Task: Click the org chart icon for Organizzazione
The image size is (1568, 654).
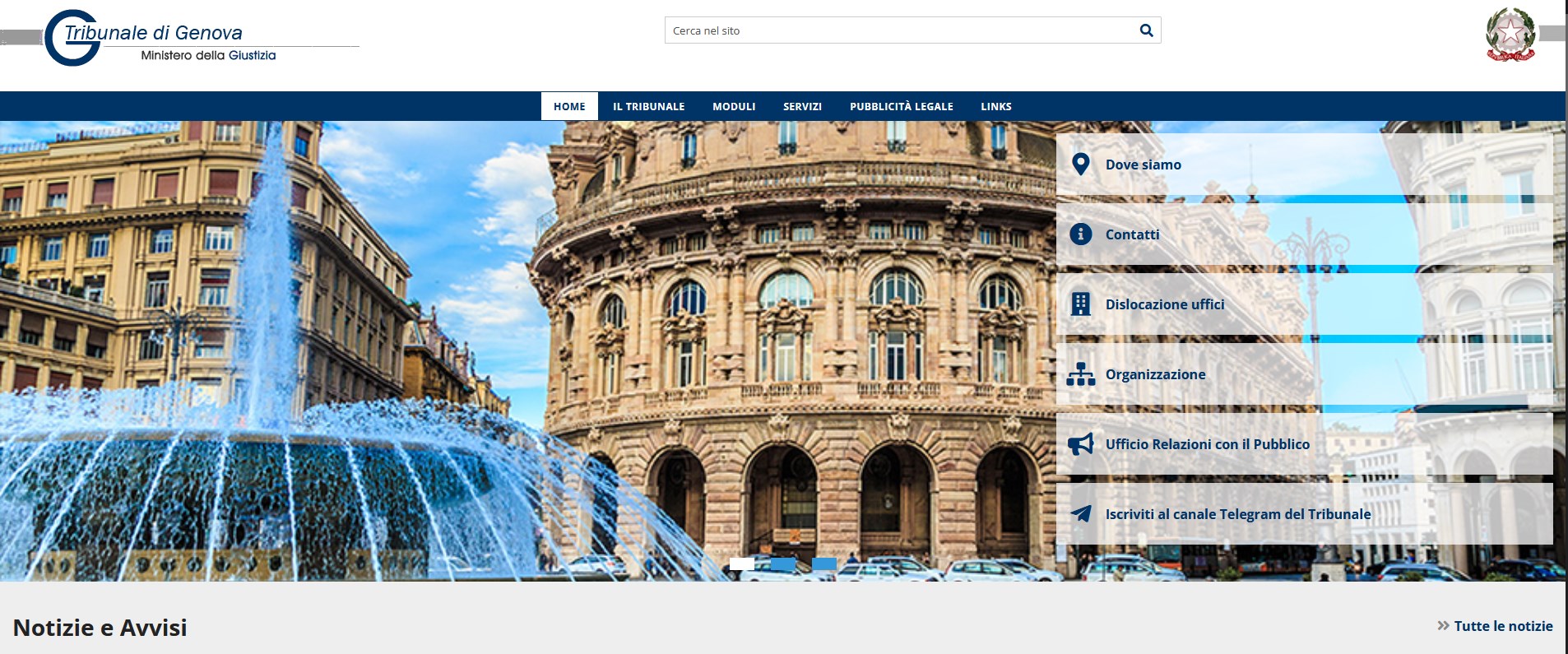Action: click(x=1081, y=374)
